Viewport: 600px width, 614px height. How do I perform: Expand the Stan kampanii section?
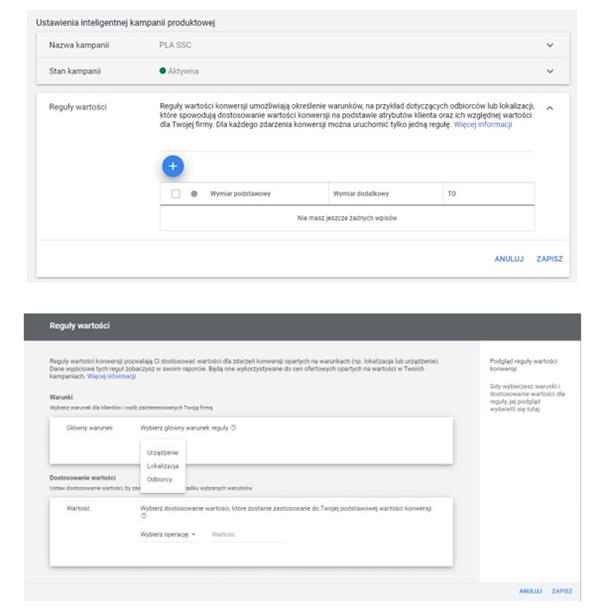click(x=549, y=71)
